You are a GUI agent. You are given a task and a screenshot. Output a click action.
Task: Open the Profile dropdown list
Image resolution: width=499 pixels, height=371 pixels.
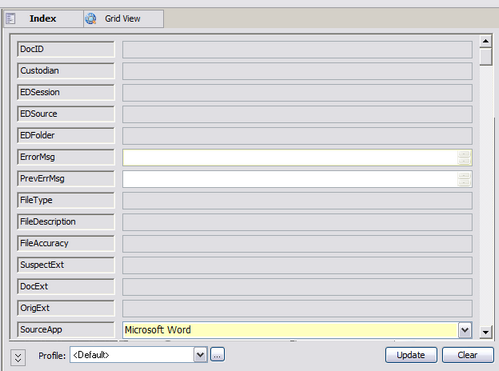[200, 355]
